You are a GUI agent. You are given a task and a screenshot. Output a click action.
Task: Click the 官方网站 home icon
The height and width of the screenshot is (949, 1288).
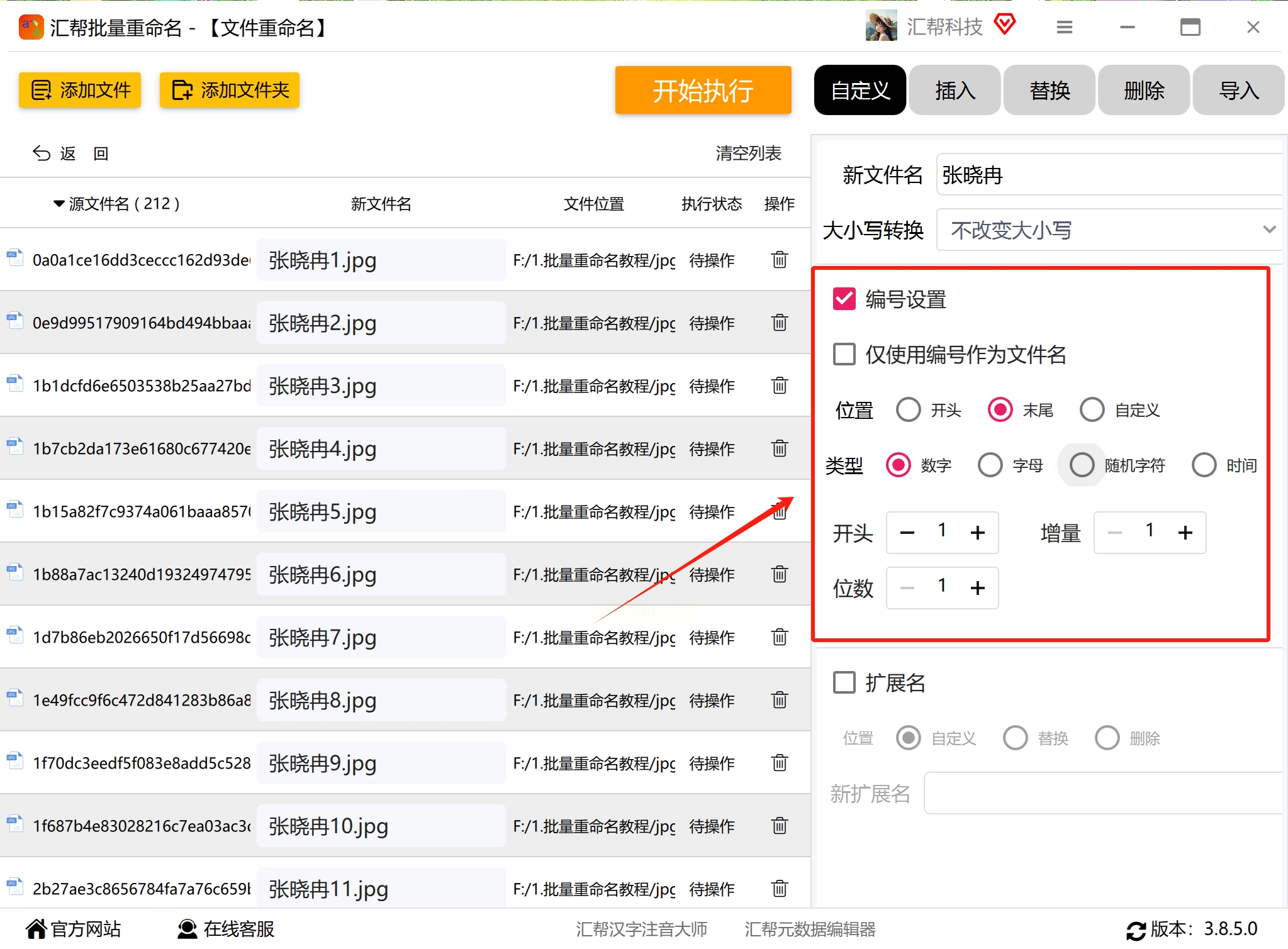pyautogui.click(x=36, y=928)
